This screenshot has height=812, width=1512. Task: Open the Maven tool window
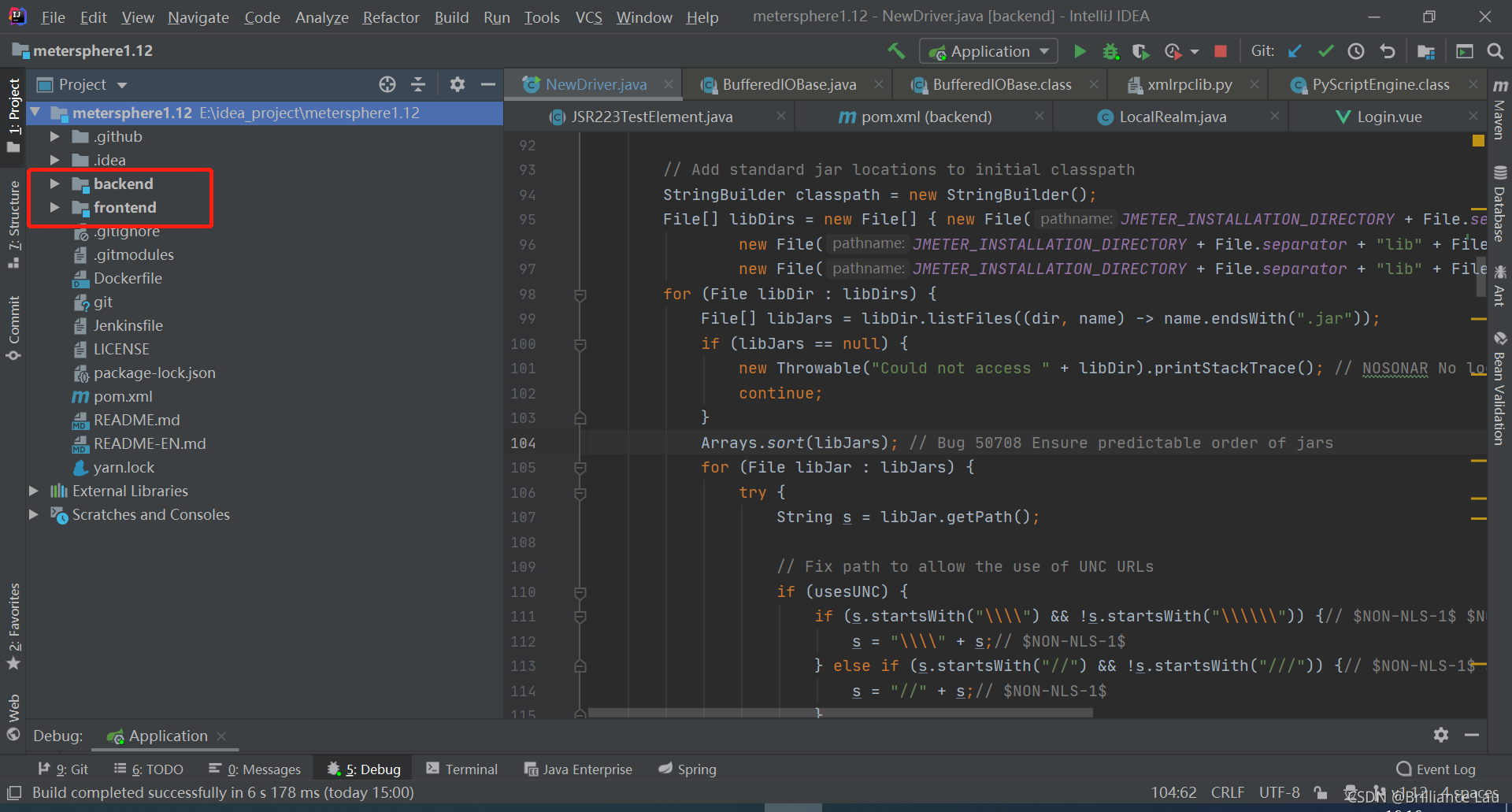pyautogui.click(x=1500, y=109)
